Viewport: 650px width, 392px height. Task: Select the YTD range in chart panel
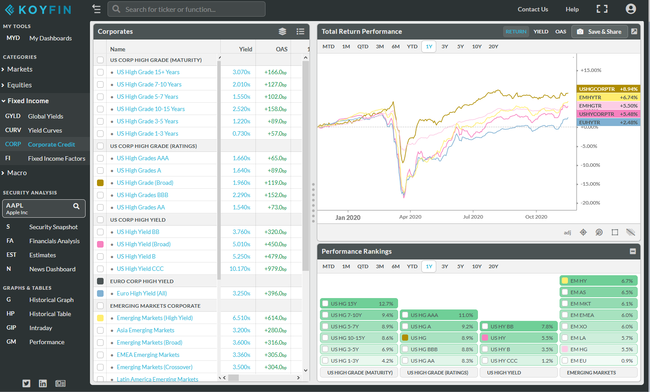[x=412, y=47]
